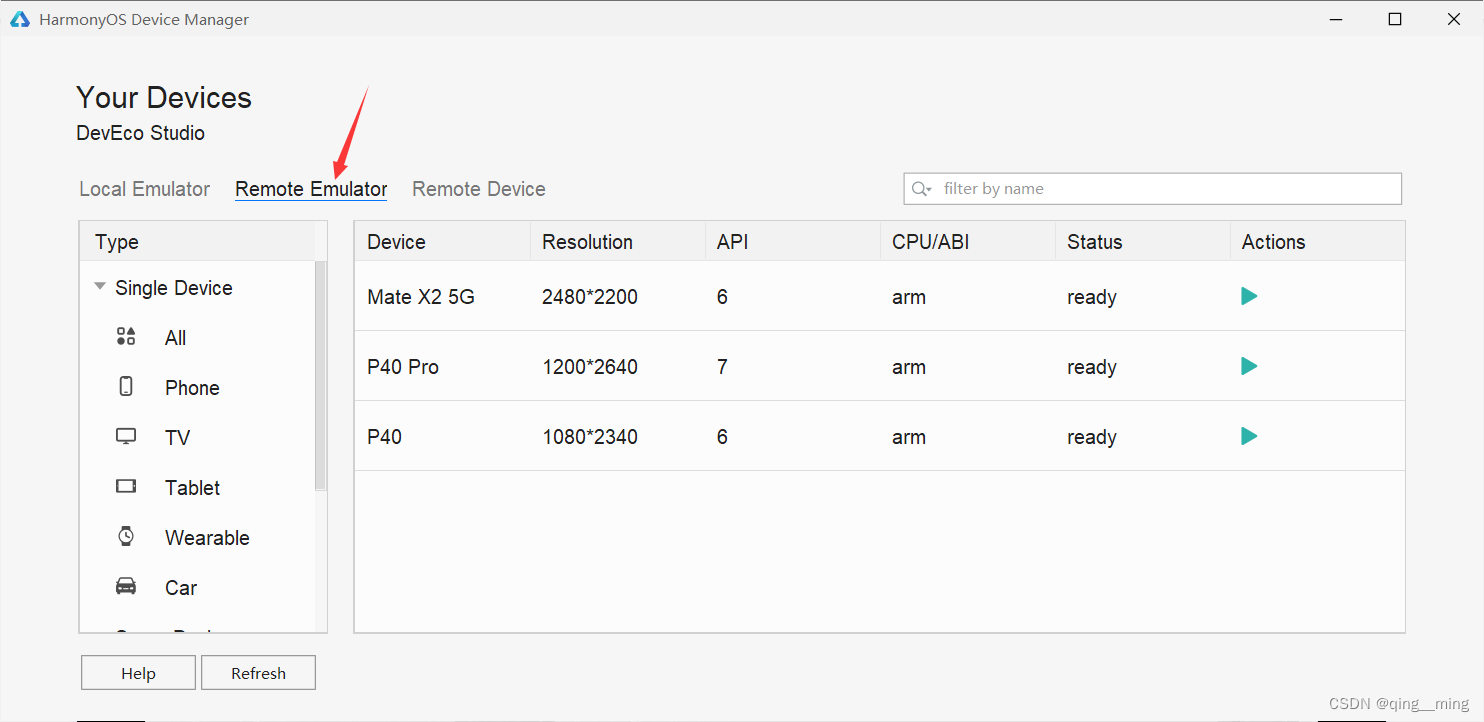Click the Resolution column header
1484x722 pixels.
pos(618,242)
